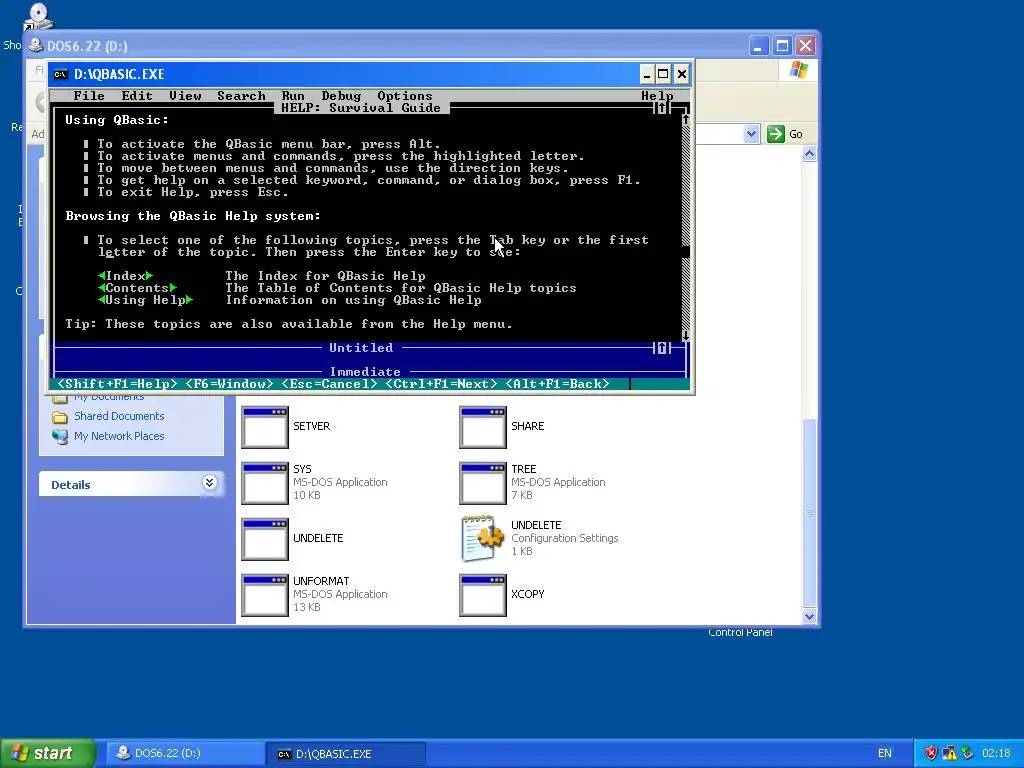
Task: Switch to DOS6.22 (D:) taskbar button
Action: [183, 754]
